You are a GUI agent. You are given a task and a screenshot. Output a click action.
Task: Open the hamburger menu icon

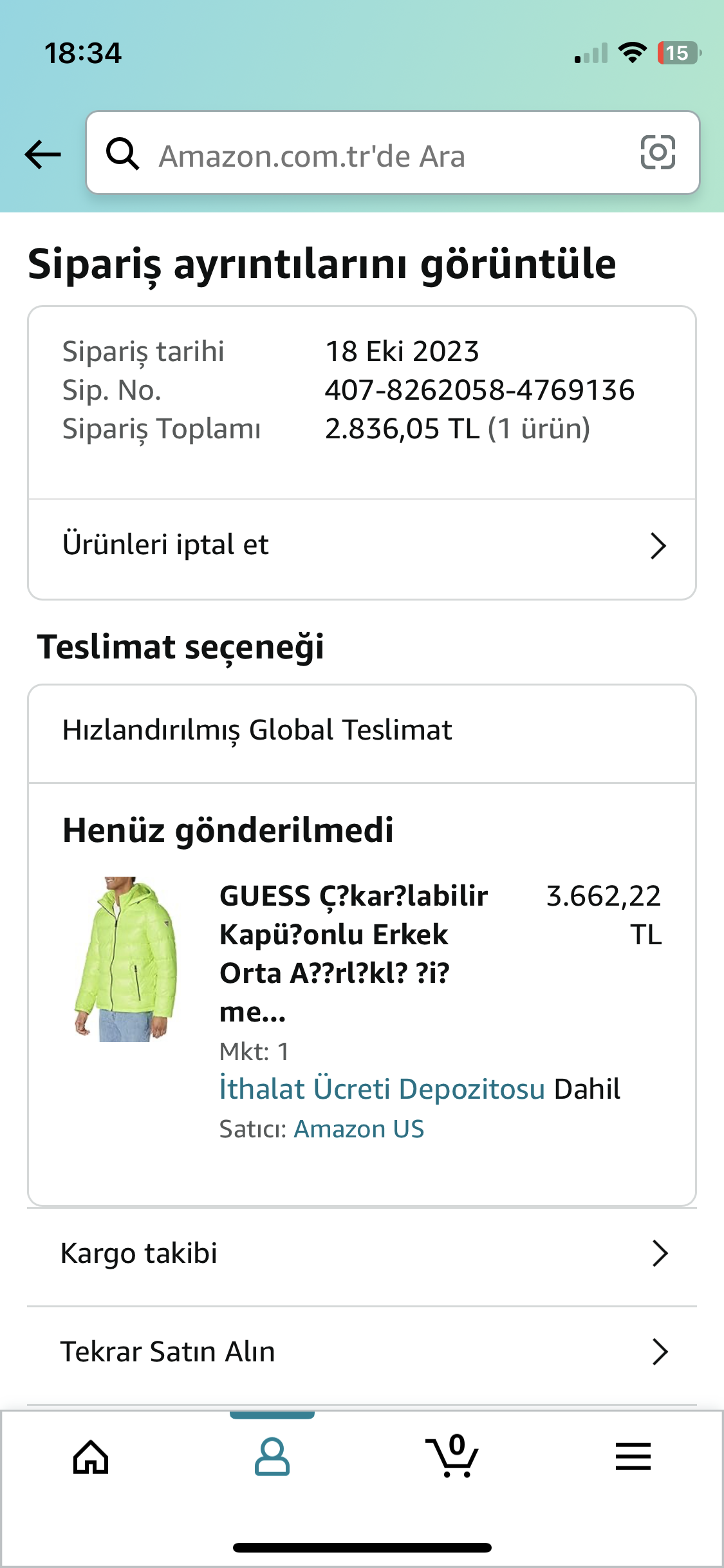[x=633, y=1457]
